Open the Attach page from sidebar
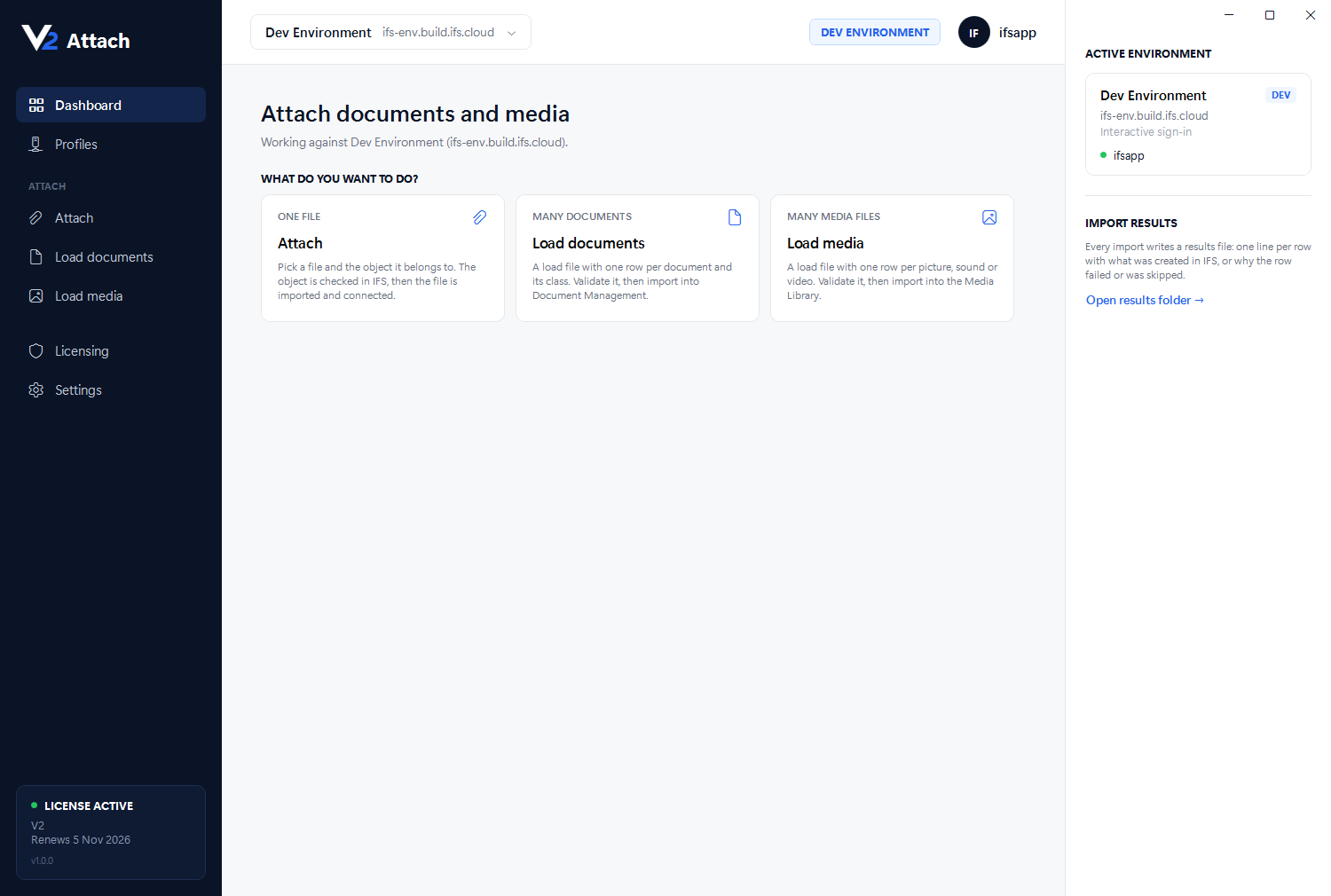Screen dimensions: 1331x896 point(111,218)
